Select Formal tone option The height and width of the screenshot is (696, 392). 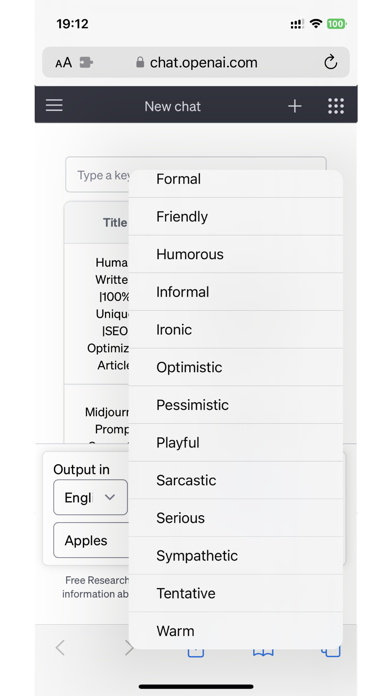pos(236,182)
